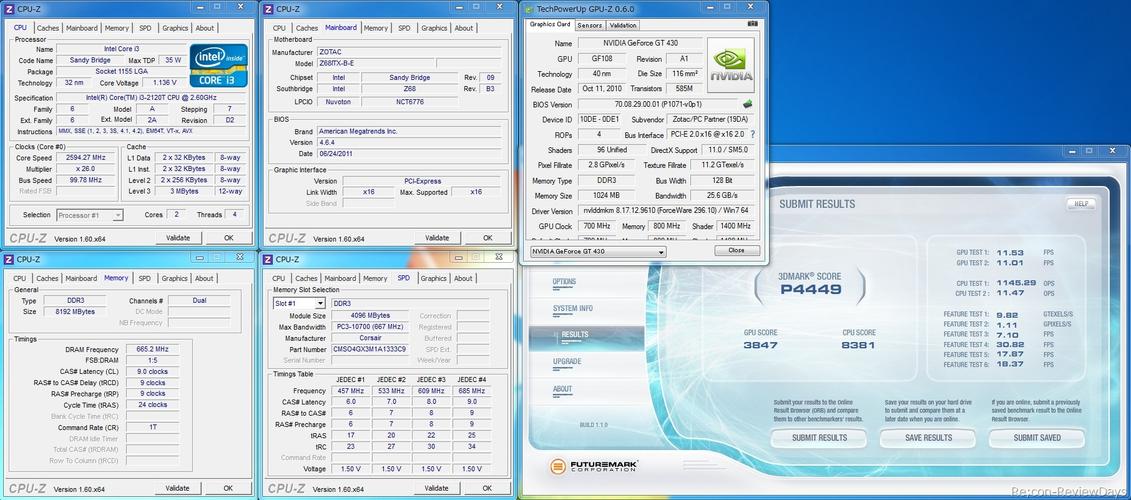The height and width of the screenshot is (500, 1131).
Task: Open Memory tab in the Slot #1 SPD window
Action: point(375,278)
